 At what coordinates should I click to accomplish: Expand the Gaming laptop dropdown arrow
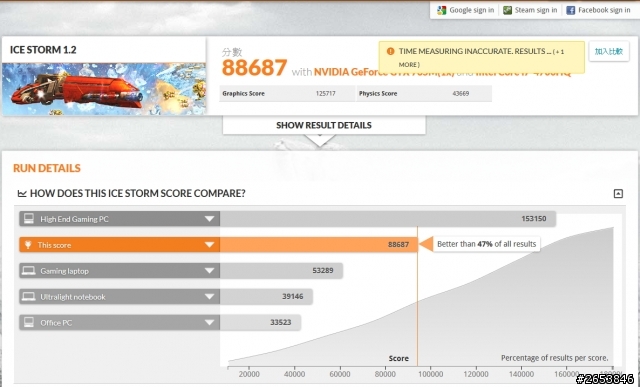[209, 271]
